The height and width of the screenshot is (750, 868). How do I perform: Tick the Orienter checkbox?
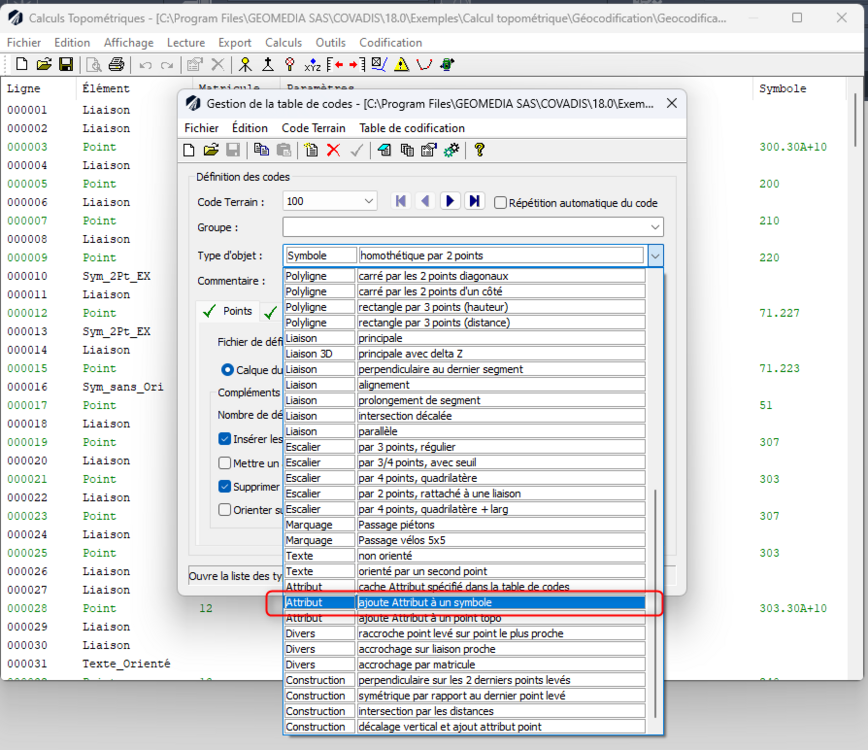click(x=224, y=509)
